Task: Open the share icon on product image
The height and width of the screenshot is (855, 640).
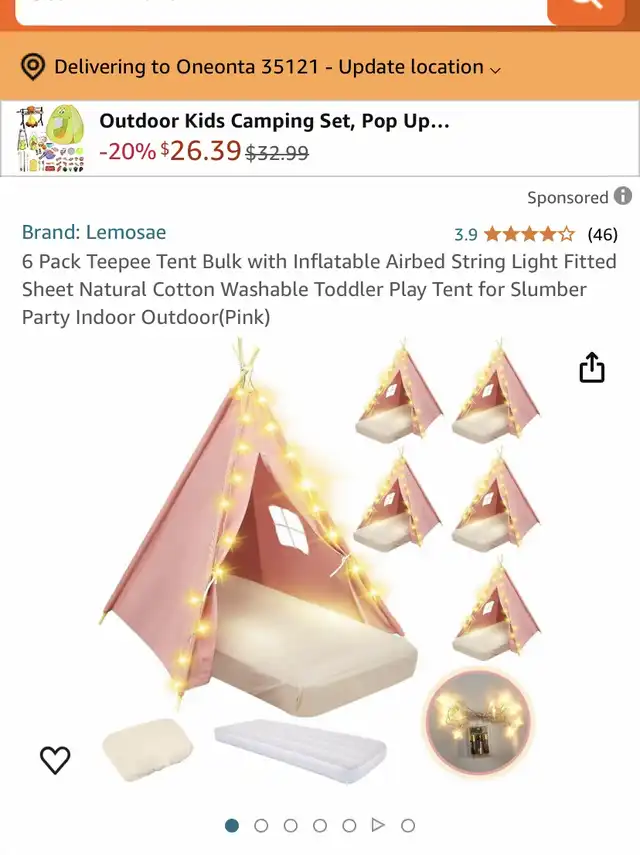Action: (591, 367)
